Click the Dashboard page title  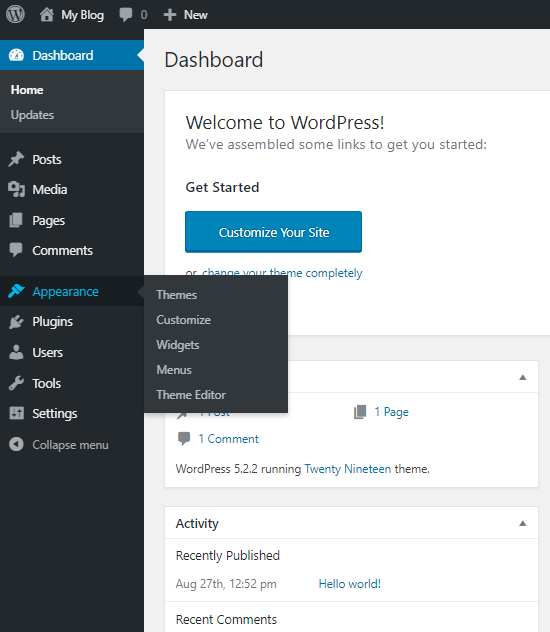pyautogui.click(x=214, y=60)
